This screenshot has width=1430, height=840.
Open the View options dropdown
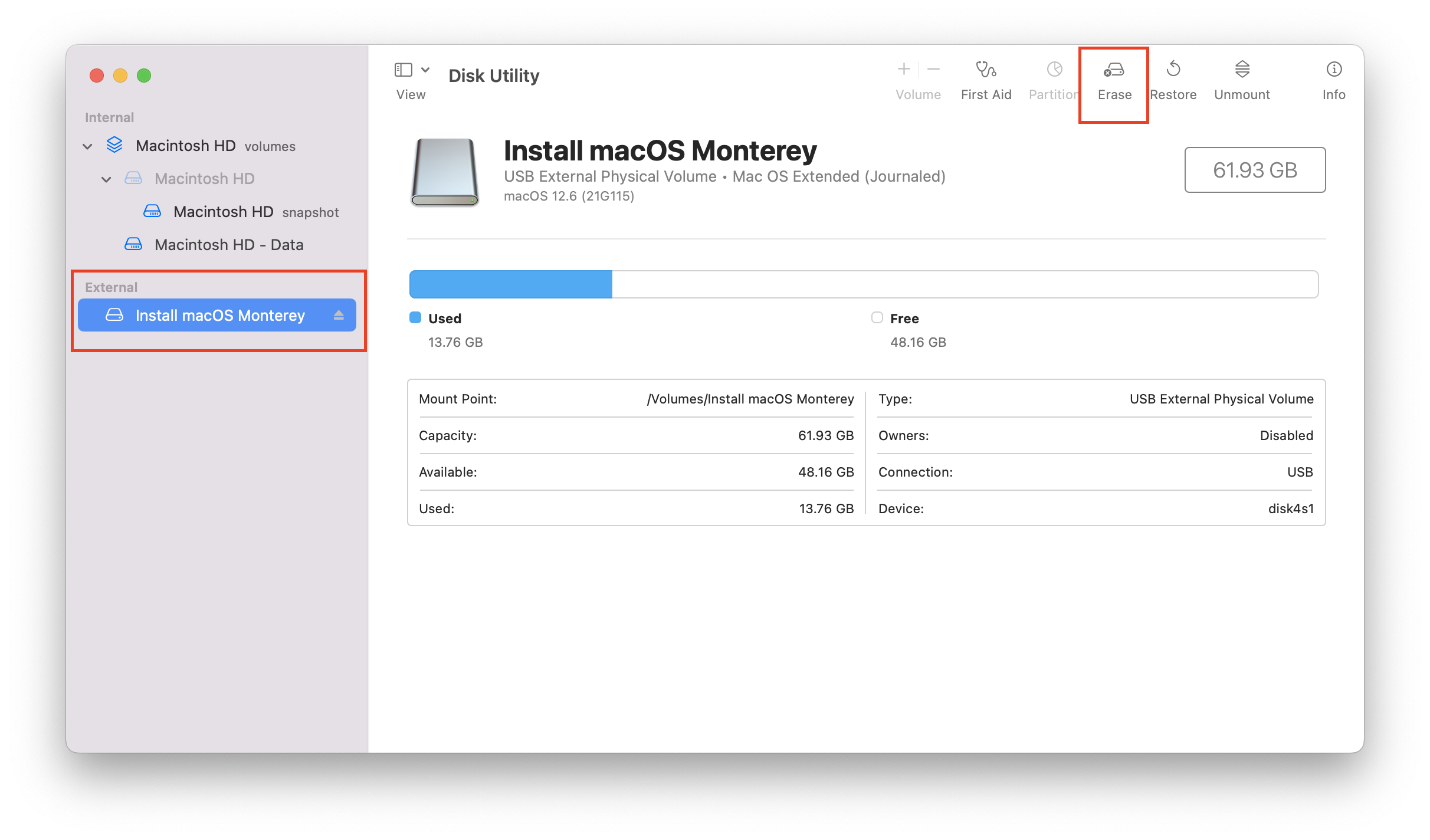(426, 70)
